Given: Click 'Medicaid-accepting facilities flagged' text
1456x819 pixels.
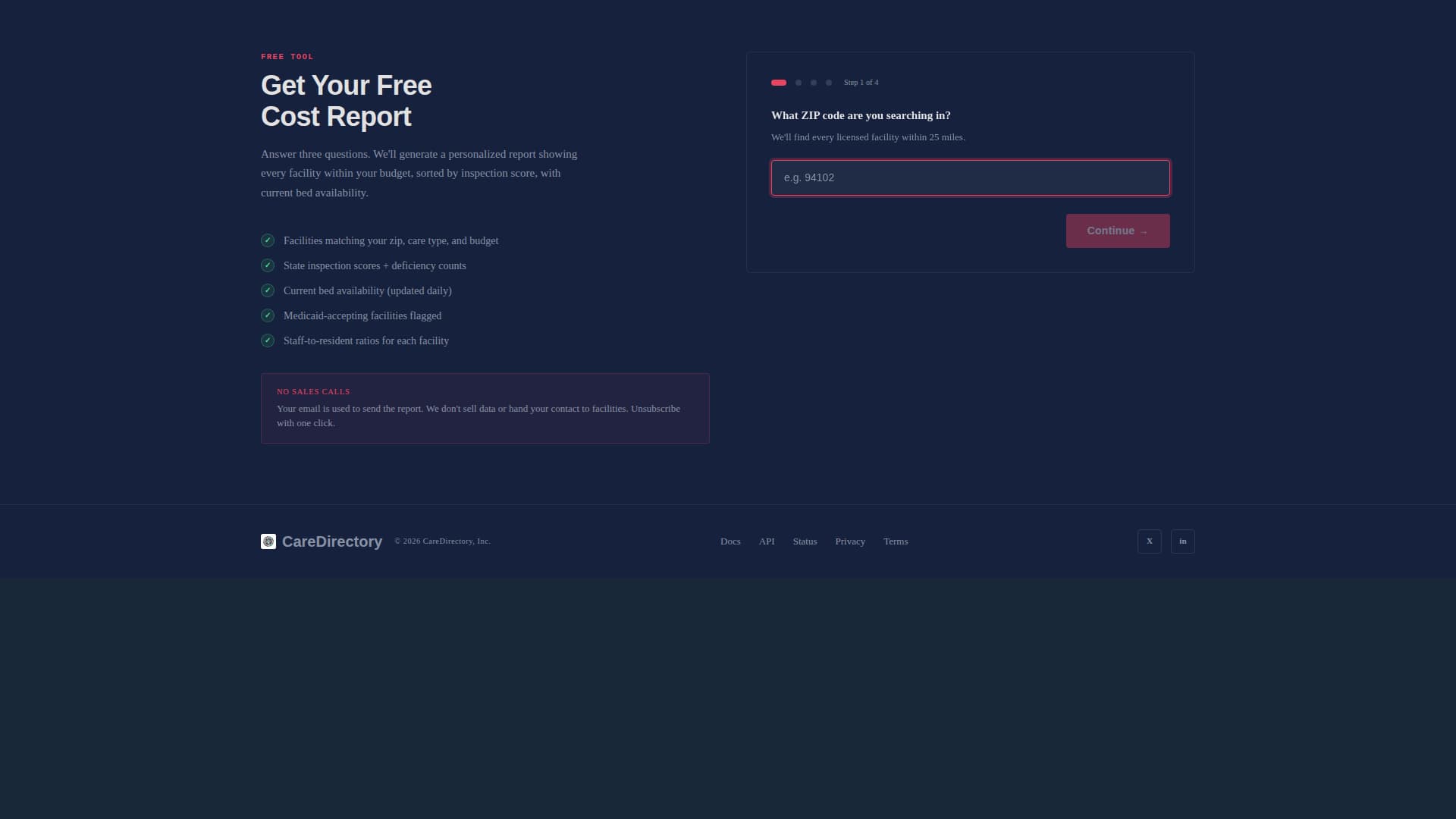Looking at the screenshot, I should pos(362,315).
